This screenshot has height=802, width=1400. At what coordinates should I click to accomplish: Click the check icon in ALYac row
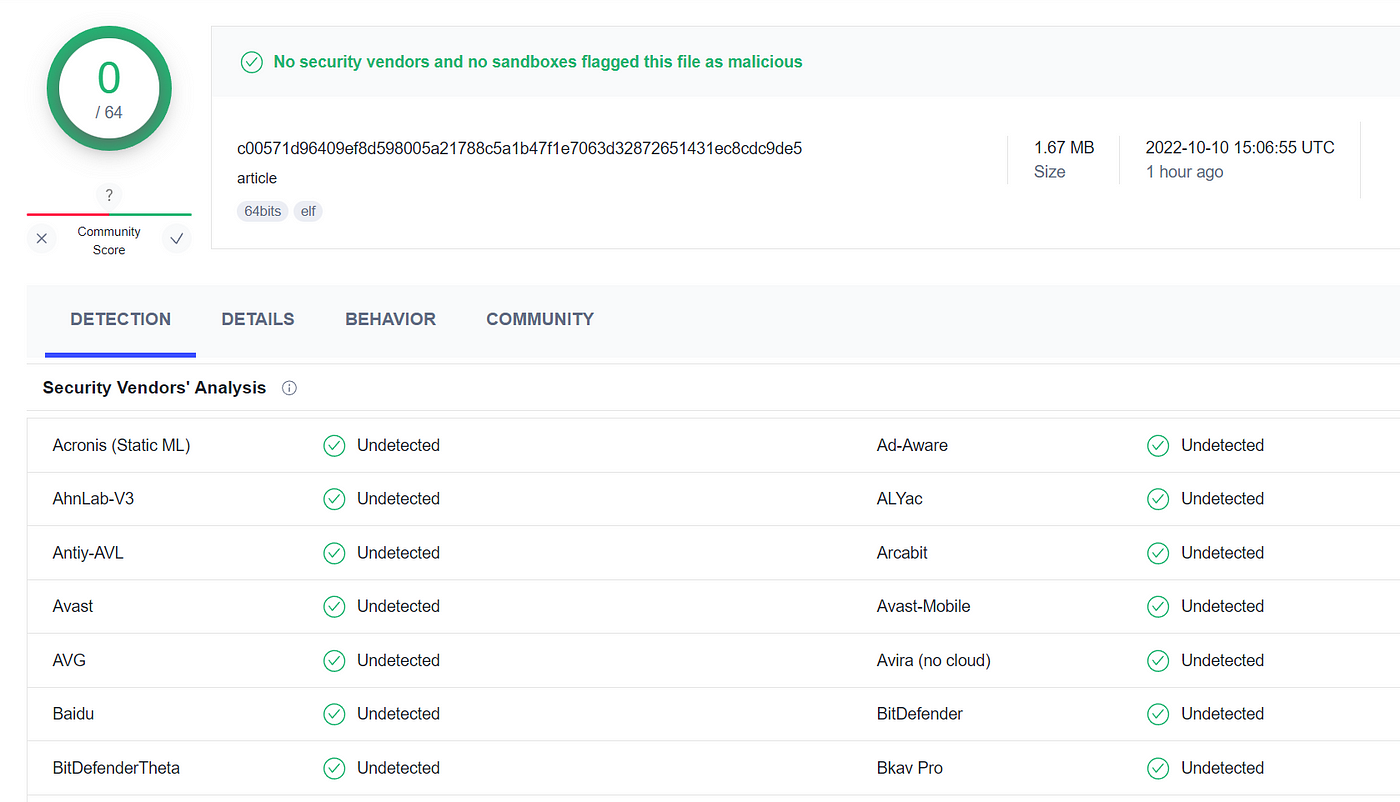coord(1158,499)
